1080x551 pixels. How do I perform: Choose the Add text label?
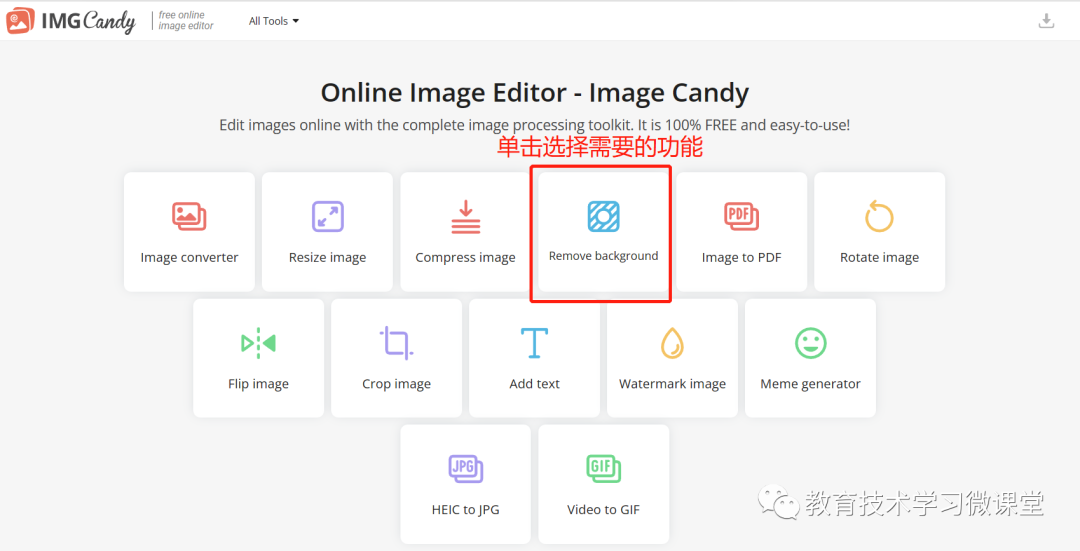click(534, 384)
